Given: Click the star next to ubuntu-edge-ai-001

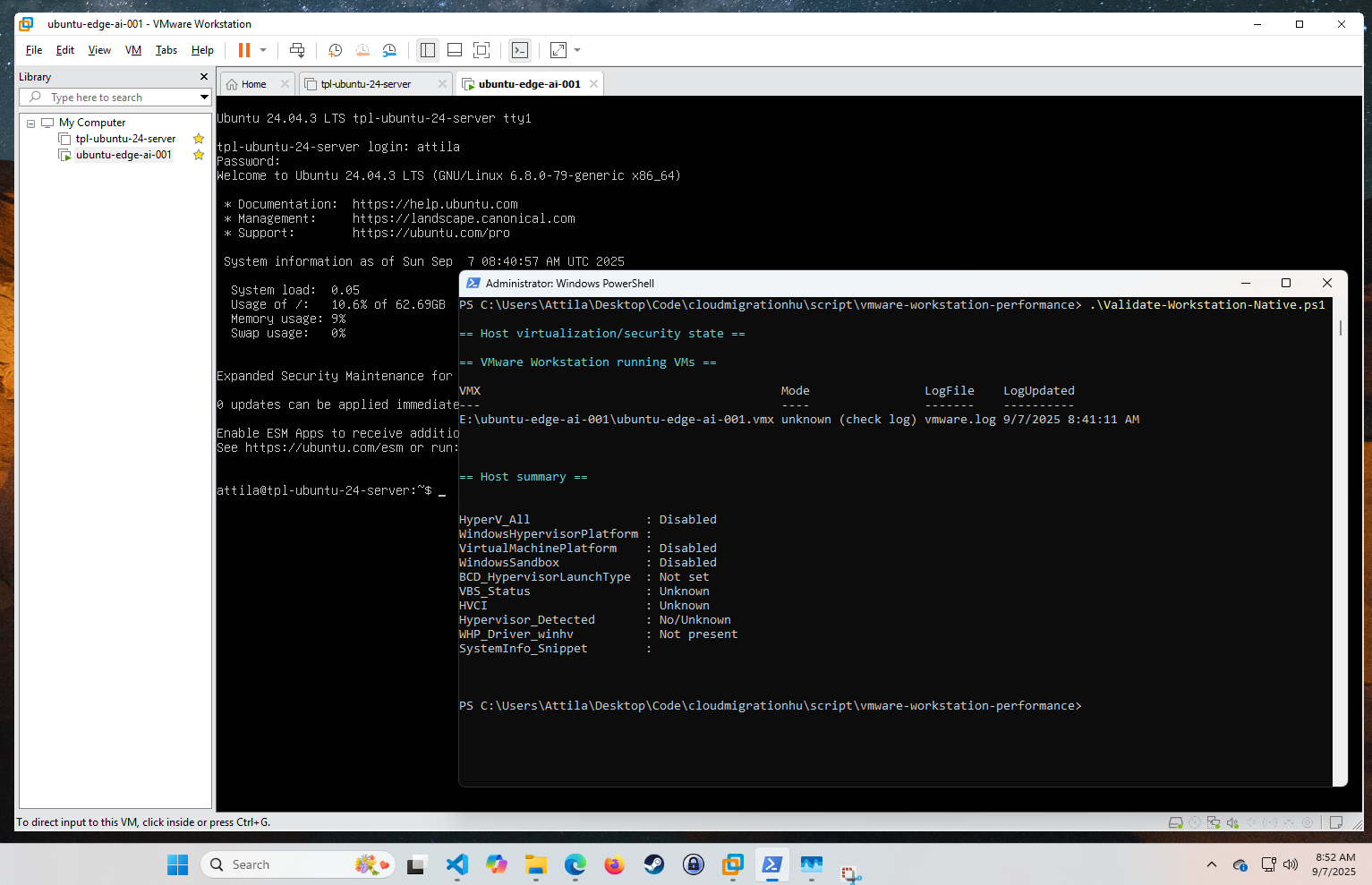Looking at the screenshot, I should [x=198, y=154].
